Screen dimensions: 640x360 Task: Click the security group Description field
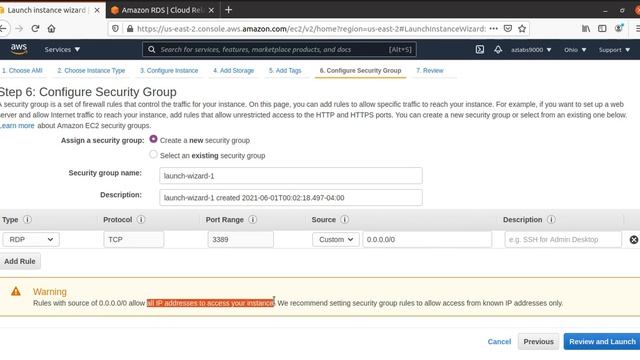291,198
